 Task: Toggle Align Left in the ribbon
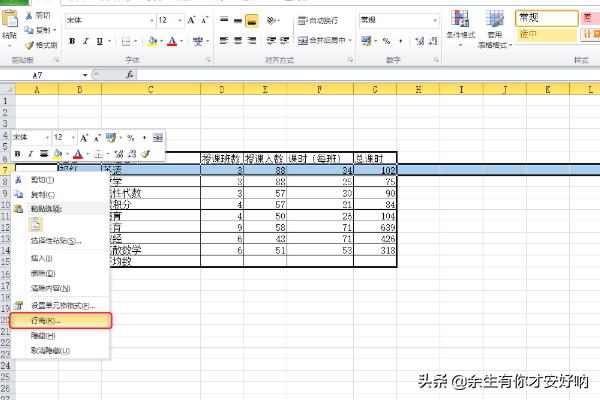[x=224, y=41]
